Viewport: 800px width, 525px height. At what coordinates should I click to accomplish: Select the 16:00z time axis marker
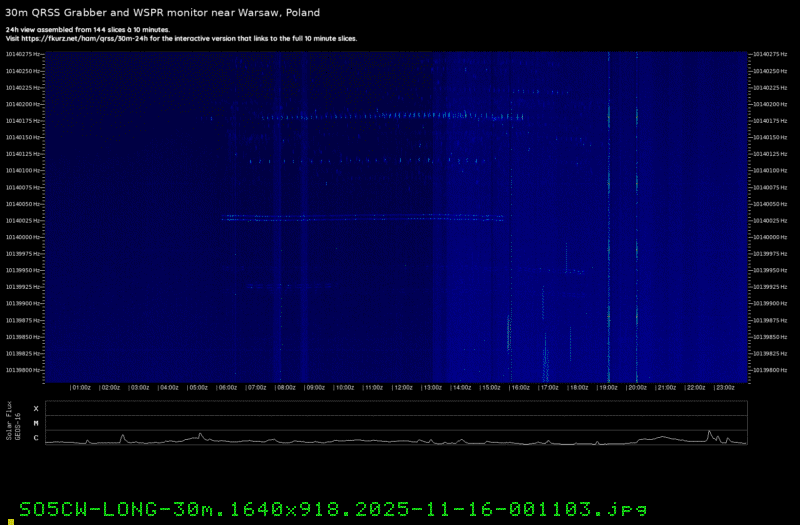(x=519, y=386)
